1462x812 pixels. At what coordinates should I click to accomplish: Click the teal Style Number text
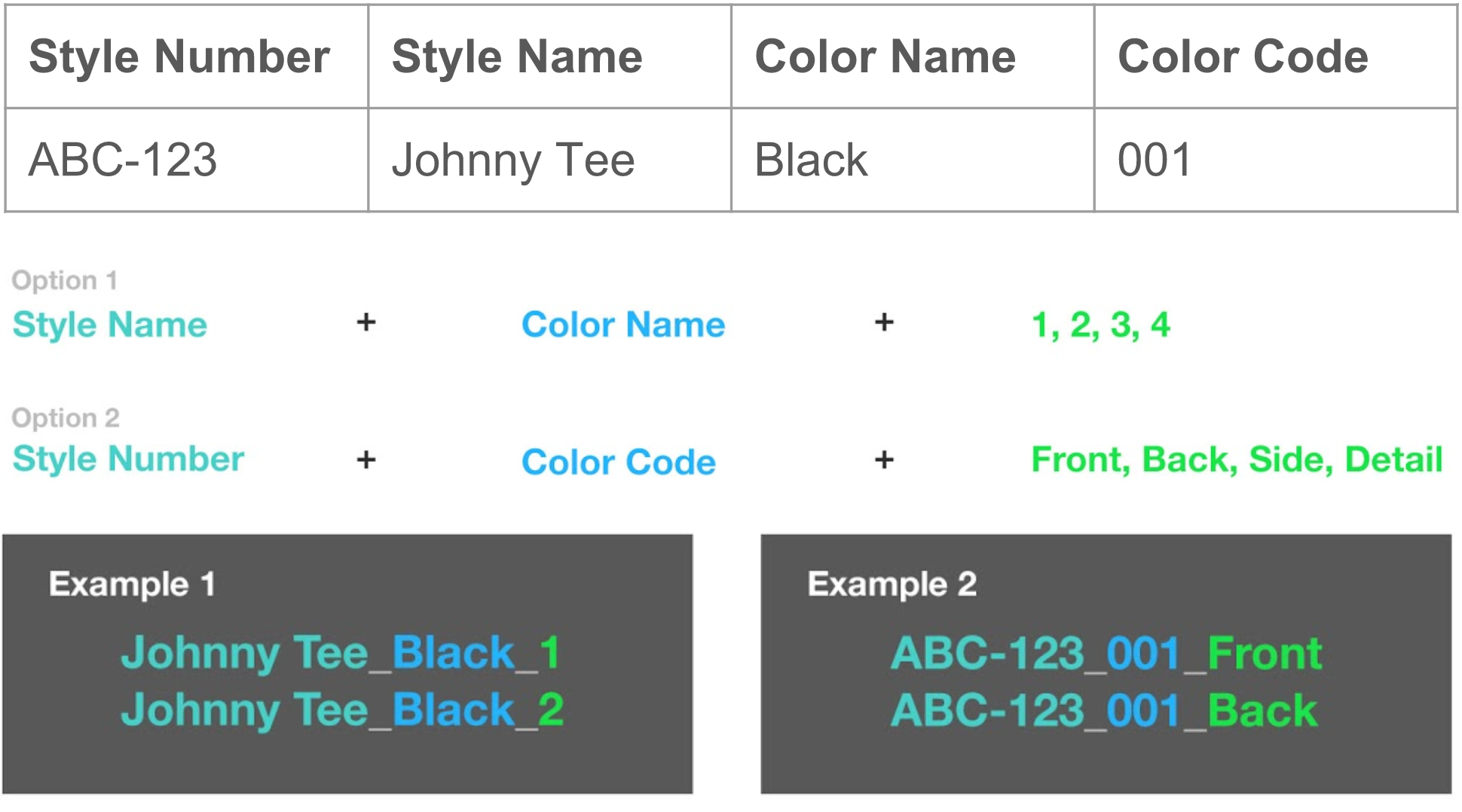129,459
